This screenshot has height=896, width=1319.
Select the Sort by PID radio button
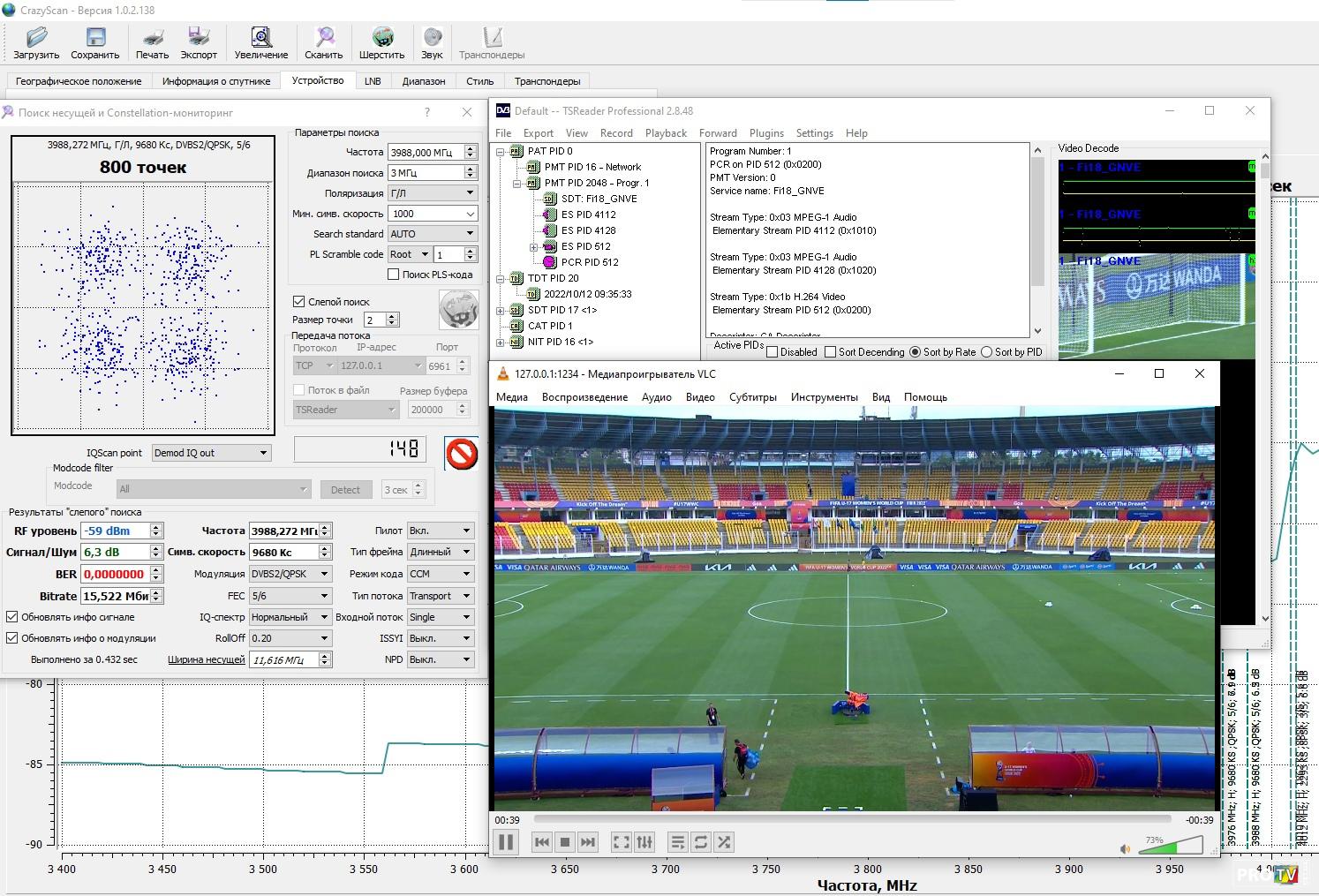(x=987, y=352)
